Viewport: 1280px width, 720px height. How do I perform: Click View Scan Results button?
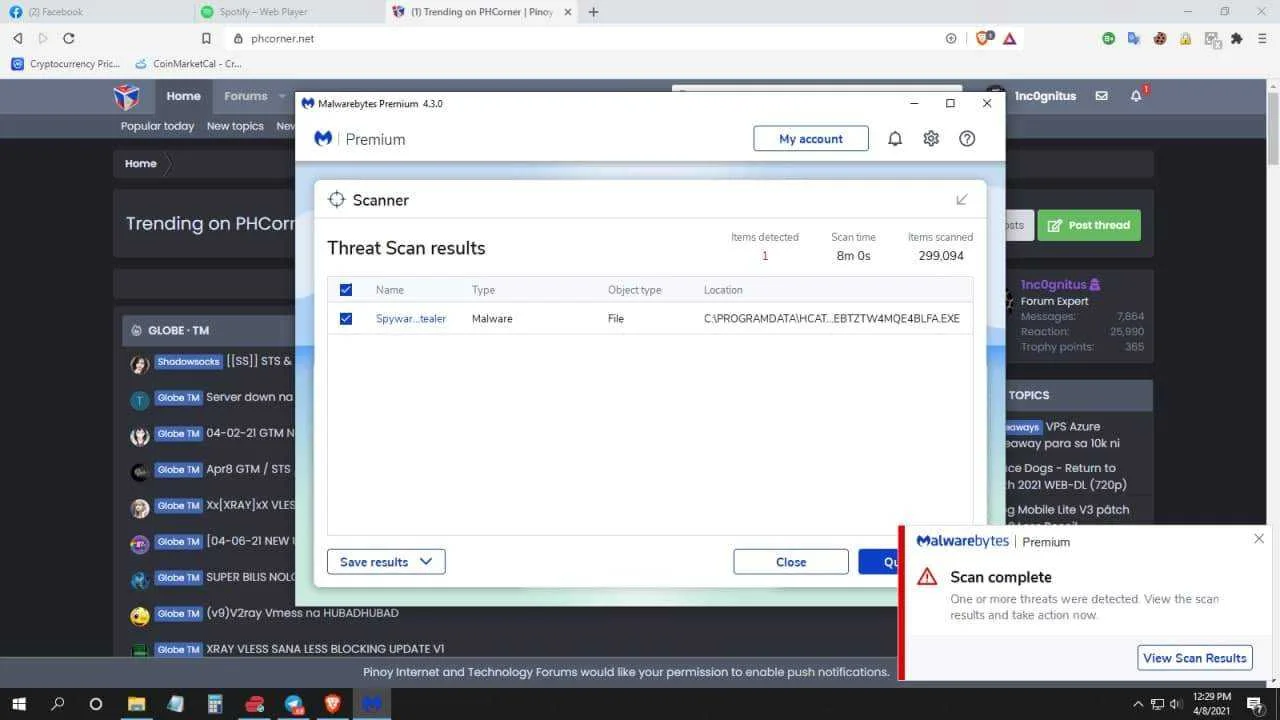point(1195,658)
